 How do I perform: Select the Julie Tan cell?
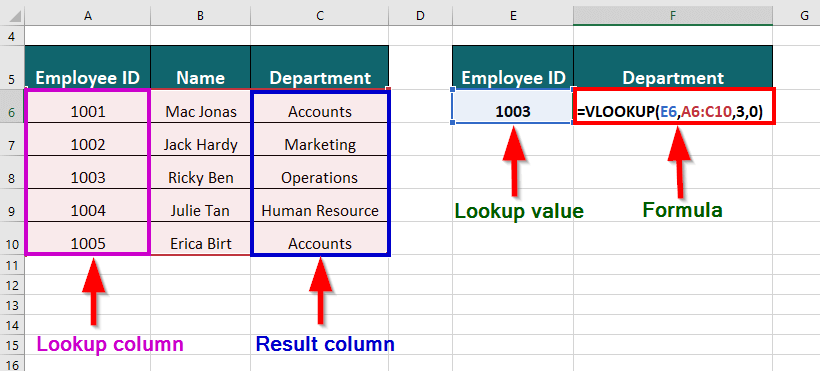[201, 205]
